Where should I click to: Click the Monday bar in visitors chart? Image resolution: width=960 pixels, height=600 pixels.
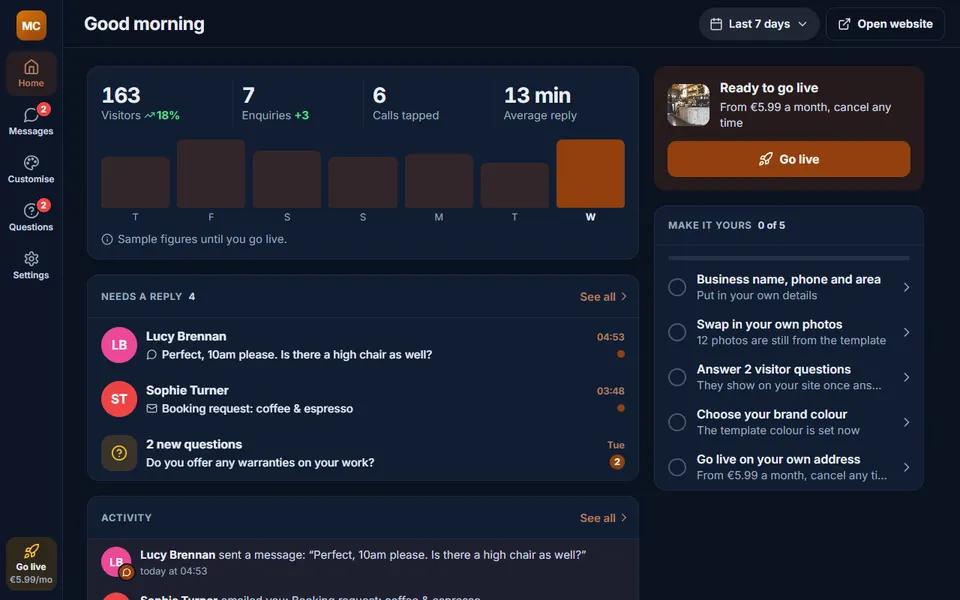tap(439, 181)
